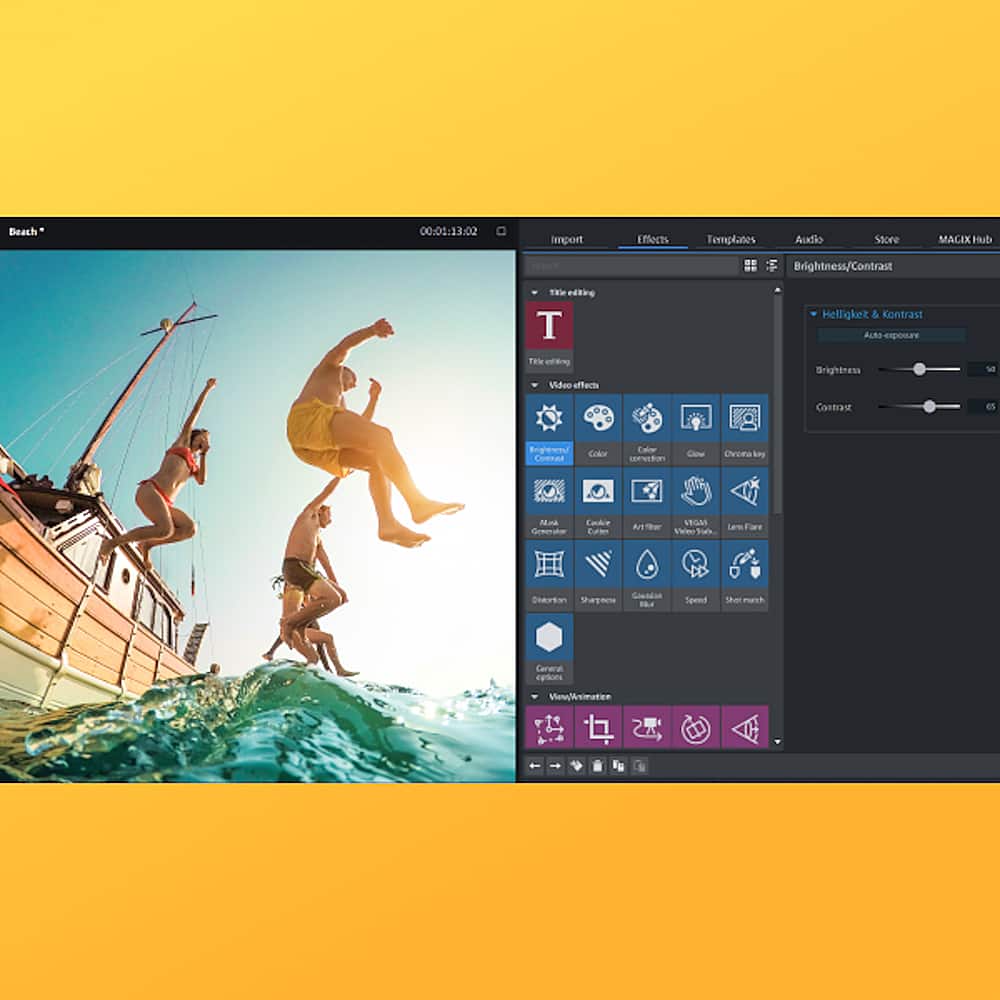Viewport: 1000px width, 1000px height.
Task: Click the trash icon in effects toolbar
Action: (x=597, y=766)
